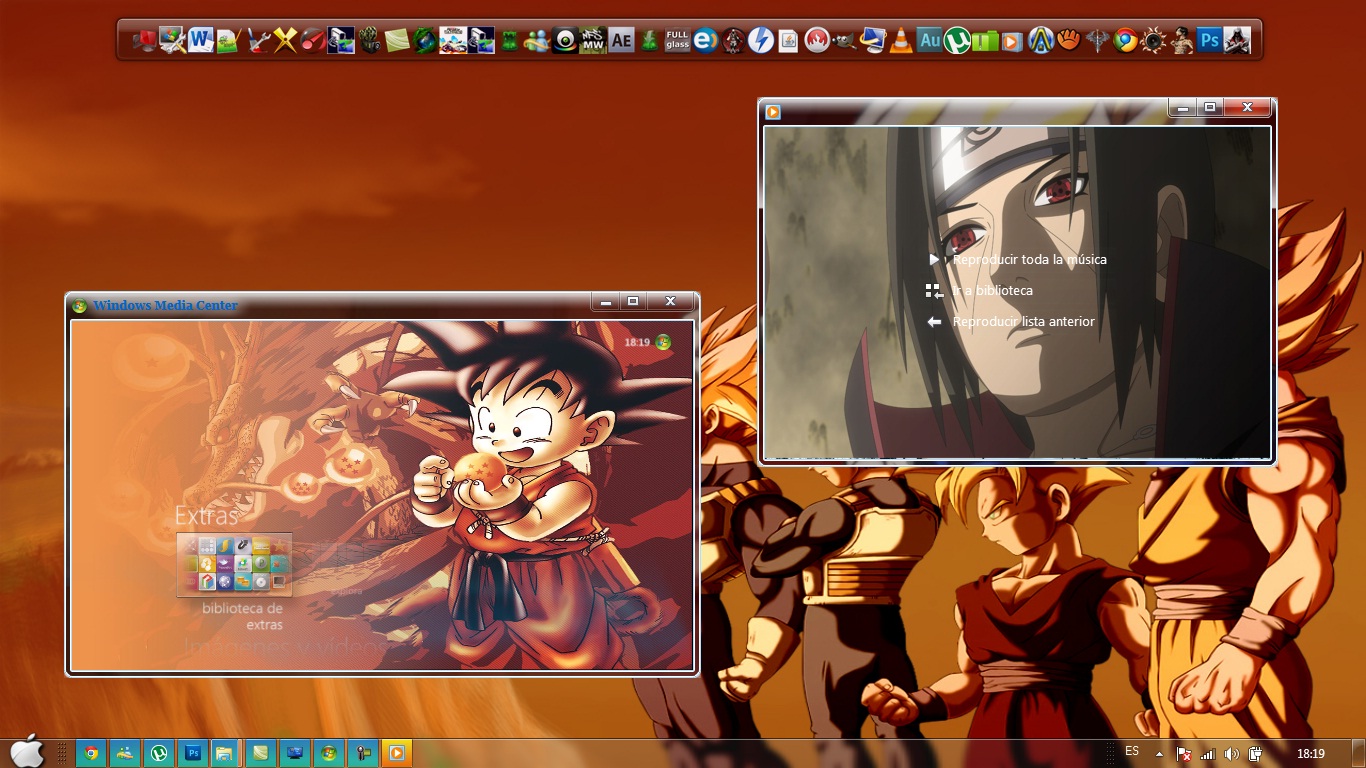Switch to Media Player orange taskbar button
This screenshot has height=768, width=1366.
point(396,753)
